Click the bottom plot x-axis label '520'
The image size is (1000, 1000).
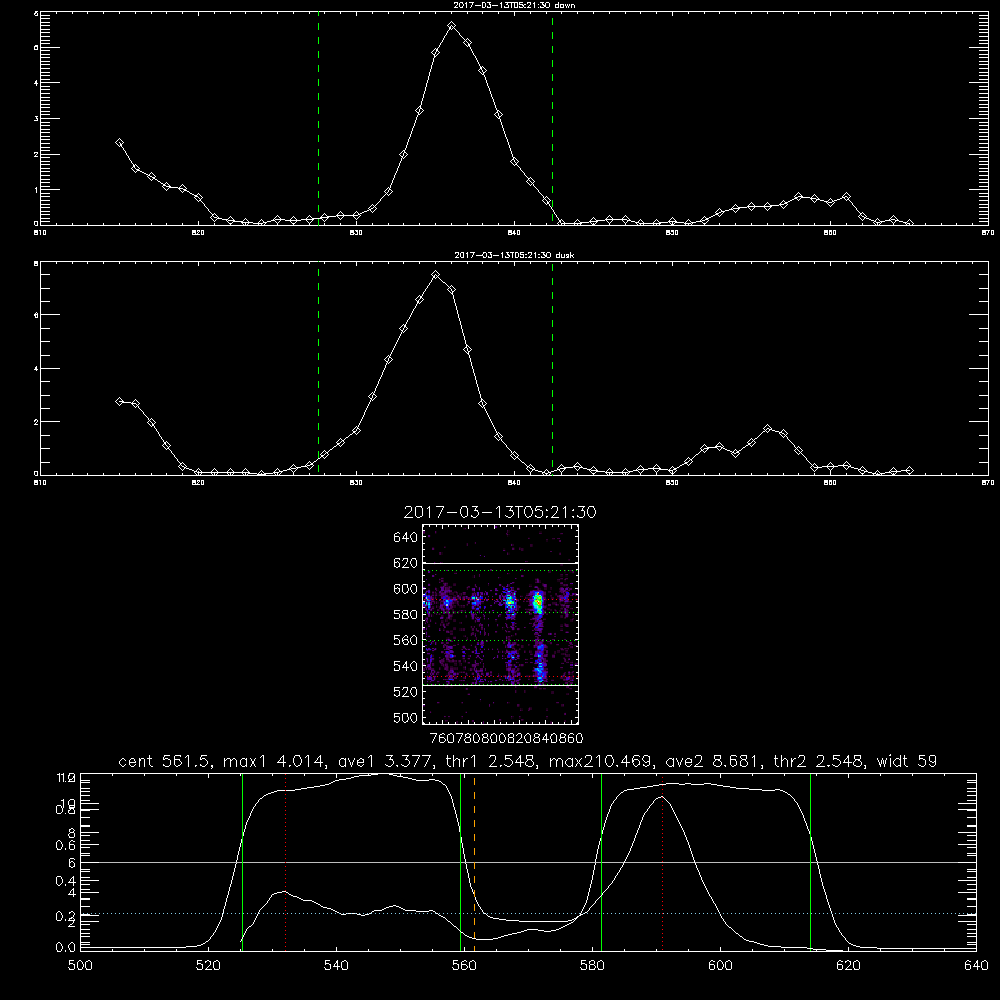208,965
